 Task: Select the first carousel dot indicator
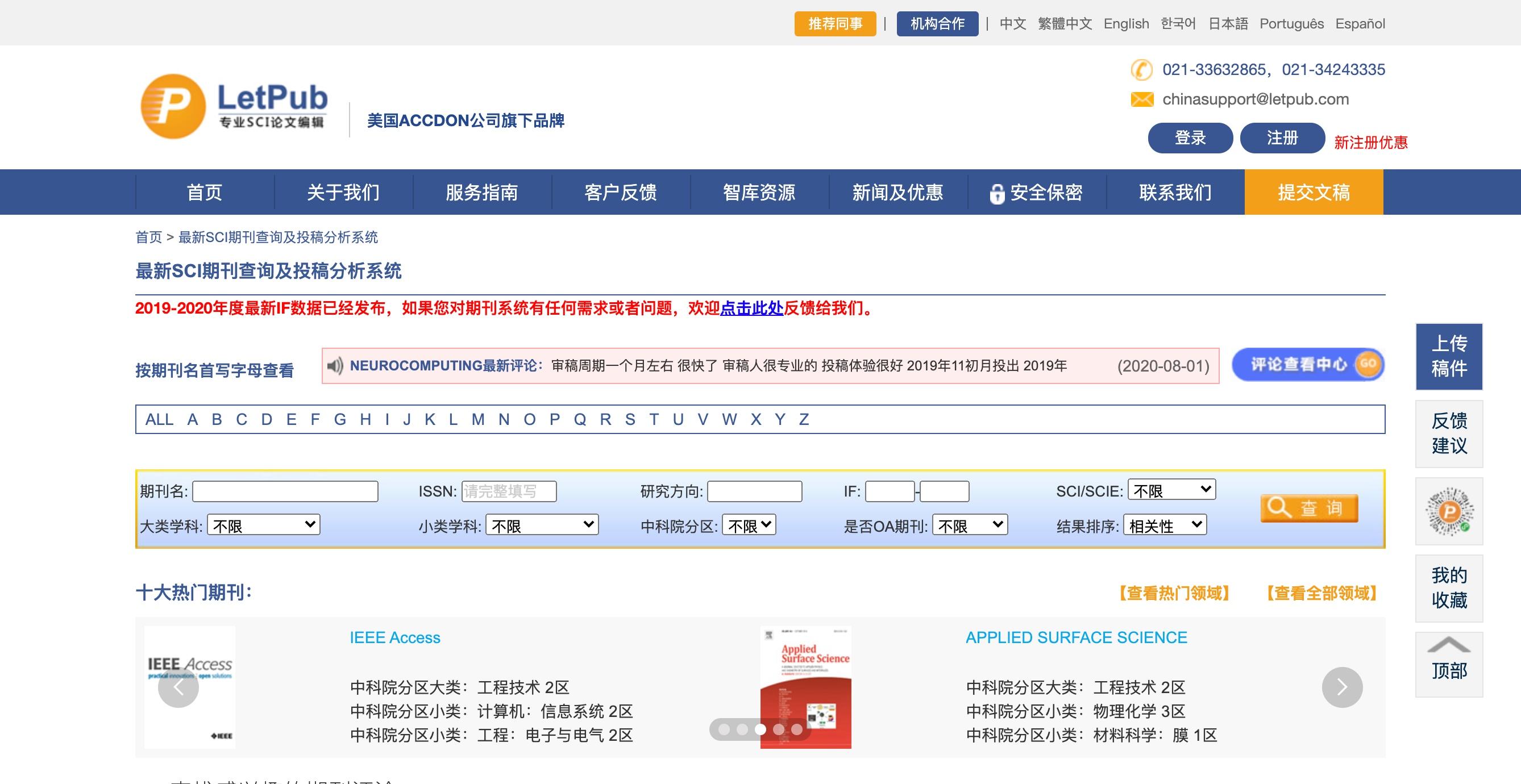point(724,729)
